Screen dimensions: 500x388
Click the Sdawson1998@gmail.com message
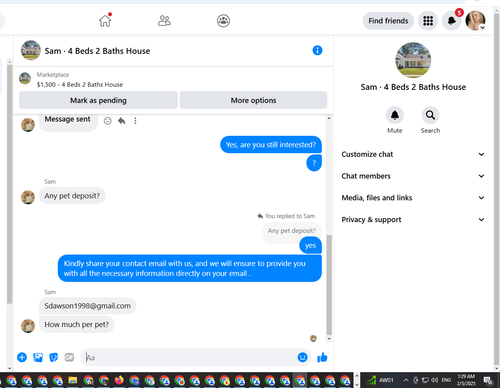[x=87, y=306]
